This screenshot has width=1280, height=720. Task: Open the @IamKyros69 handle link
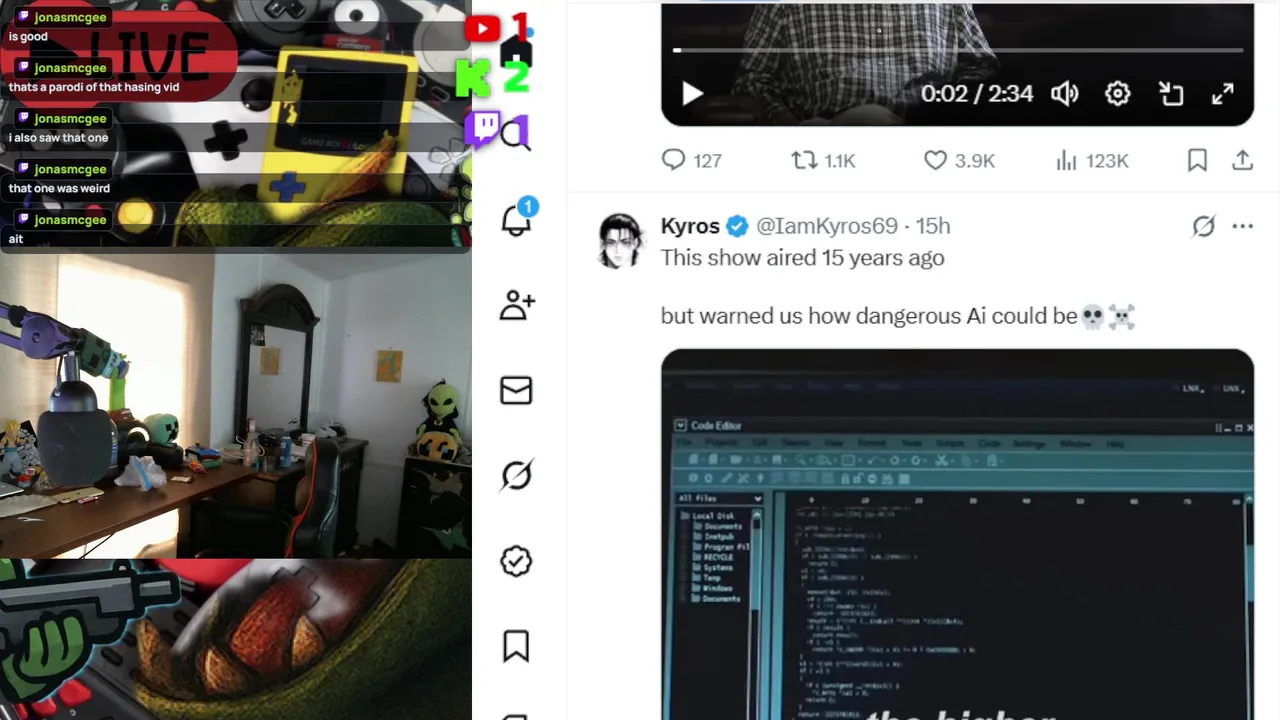(x=826, y=226)
